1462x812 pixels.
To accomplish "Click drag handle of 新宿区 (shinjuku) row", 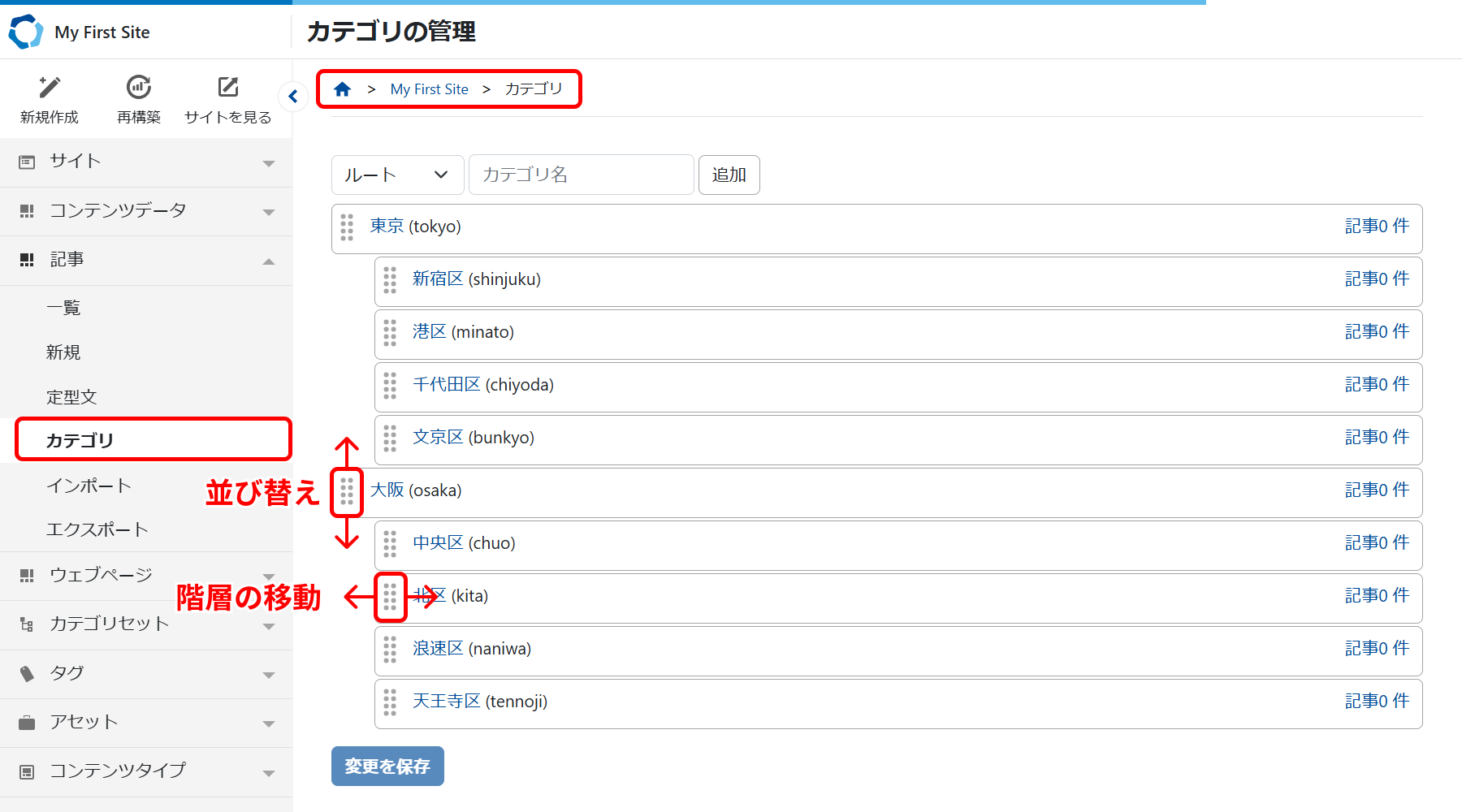I will pos(390,280).
